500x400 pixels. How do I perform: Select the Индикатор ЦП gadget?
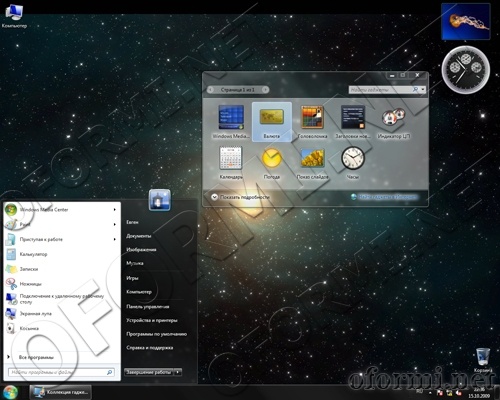pyautogui.click(x=393, y=118)
